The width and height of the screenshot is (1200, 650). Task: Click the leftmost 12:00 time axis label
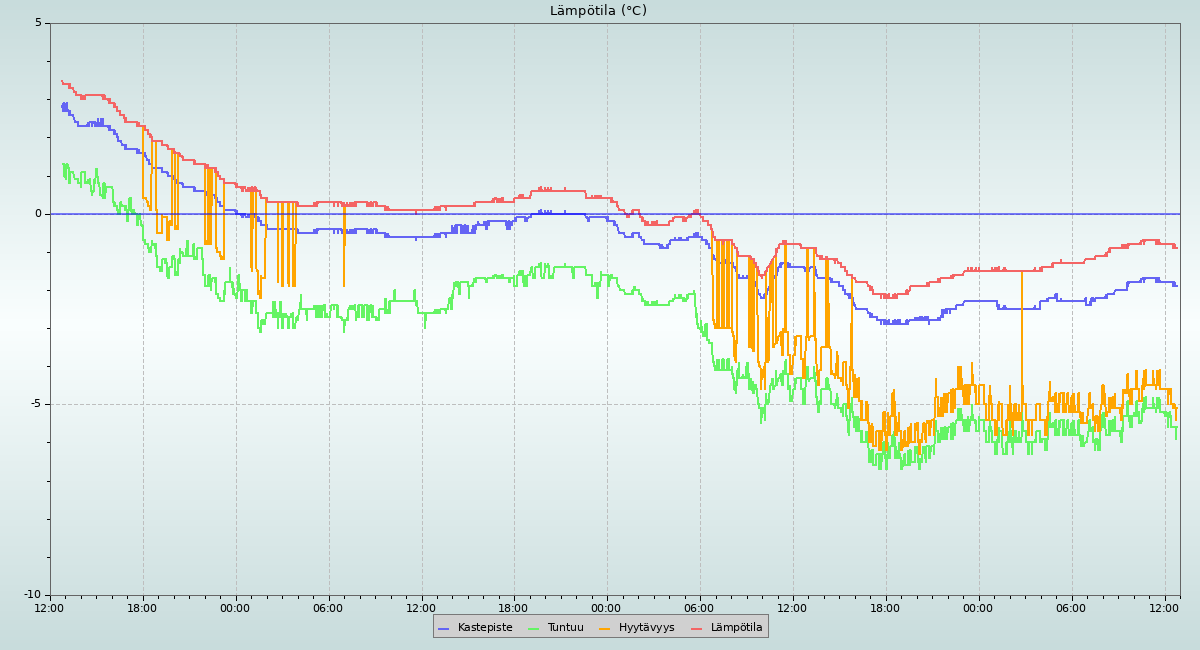[50, 608]
